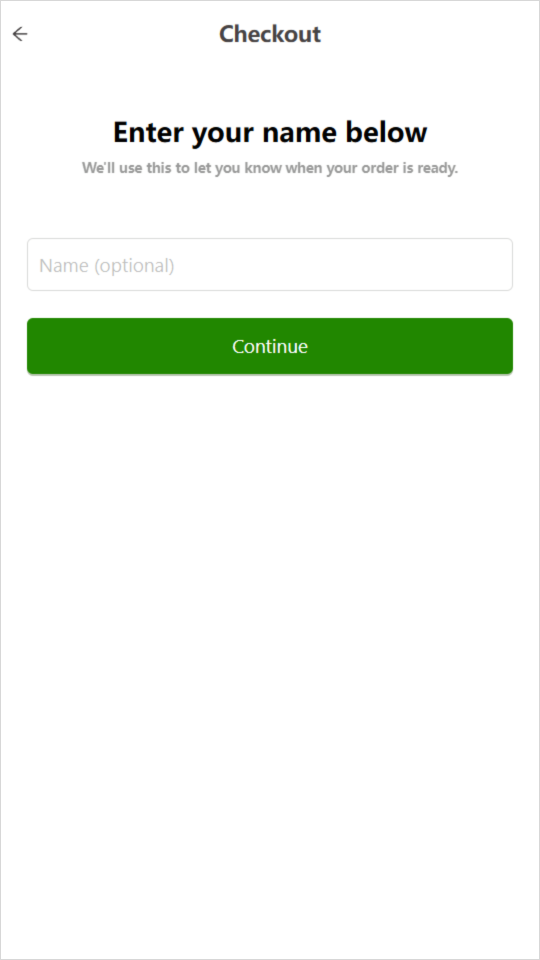The image size is (540, 960).
Task: Go back using the left arrow icon
Action: click(20, 34)
